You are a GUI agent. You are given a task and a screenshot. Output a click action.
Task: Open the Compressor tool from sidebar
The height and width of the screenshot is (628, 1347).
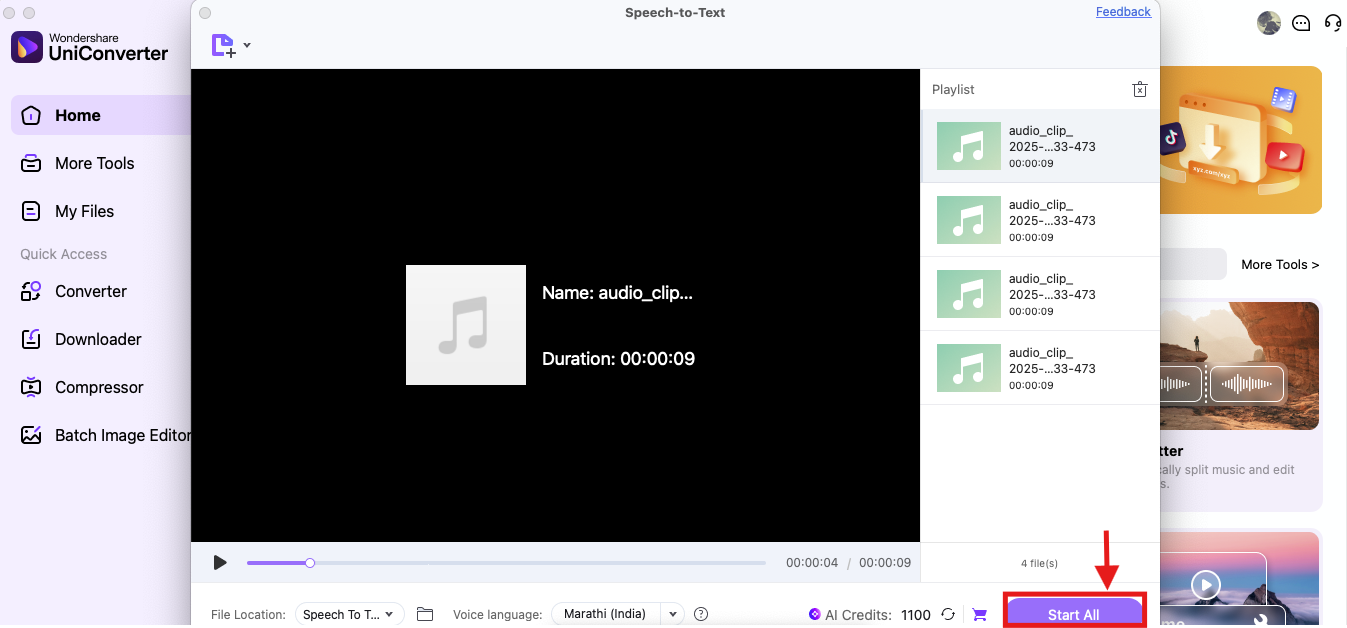tap(100, 387)
